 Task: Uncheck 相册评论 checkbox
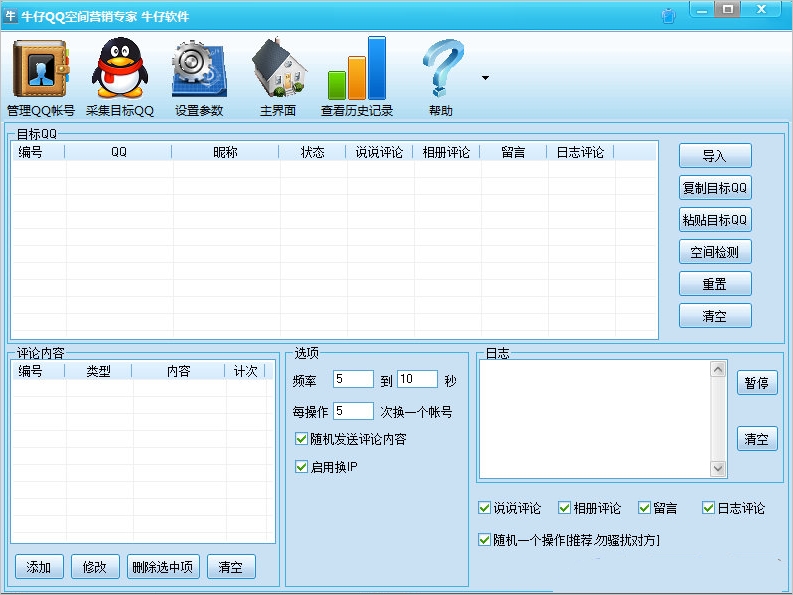(x=564, y=507)
